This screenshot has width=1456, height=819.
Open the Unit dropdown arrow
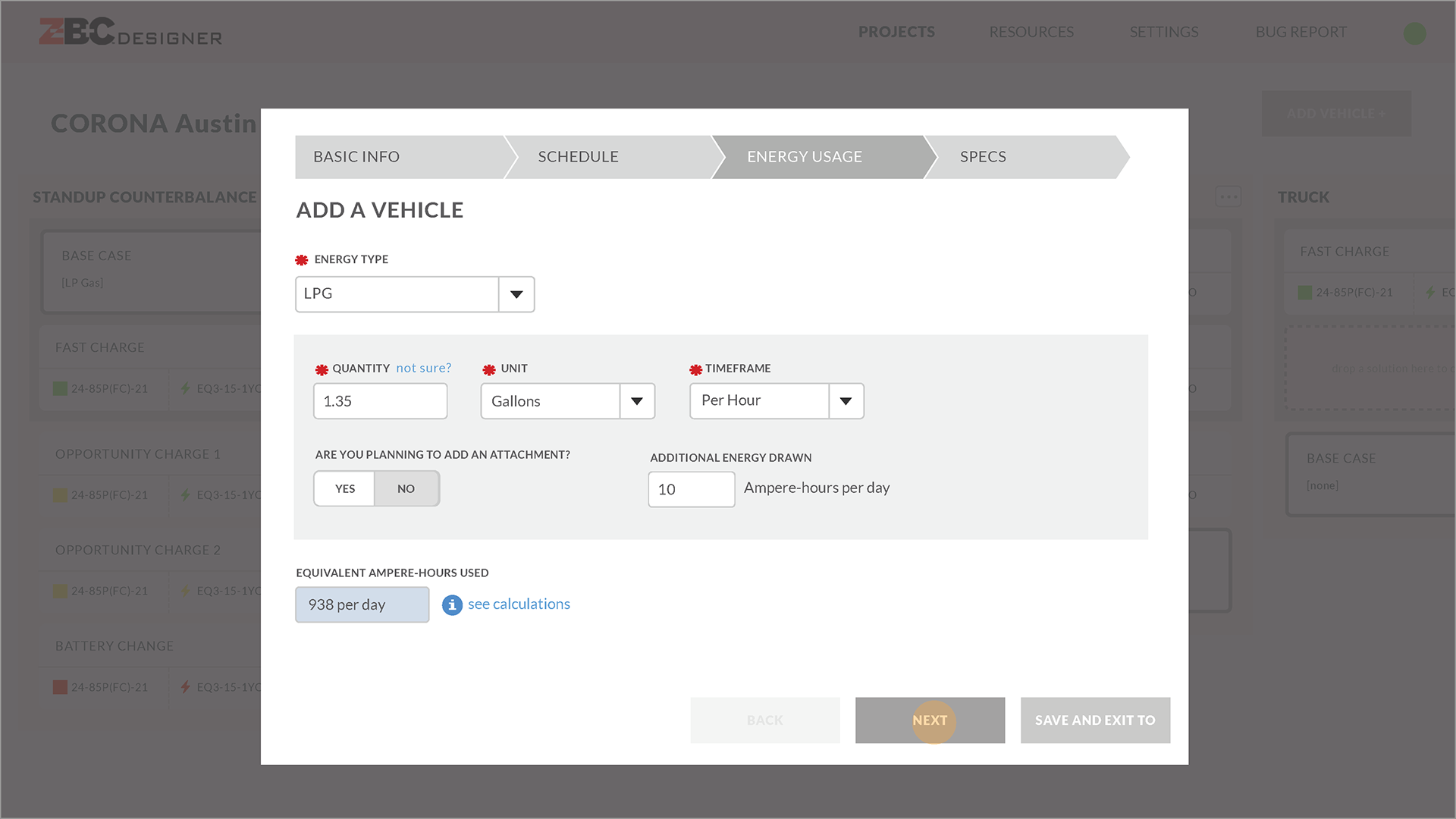pyautogui.click(x=637, y=402)
